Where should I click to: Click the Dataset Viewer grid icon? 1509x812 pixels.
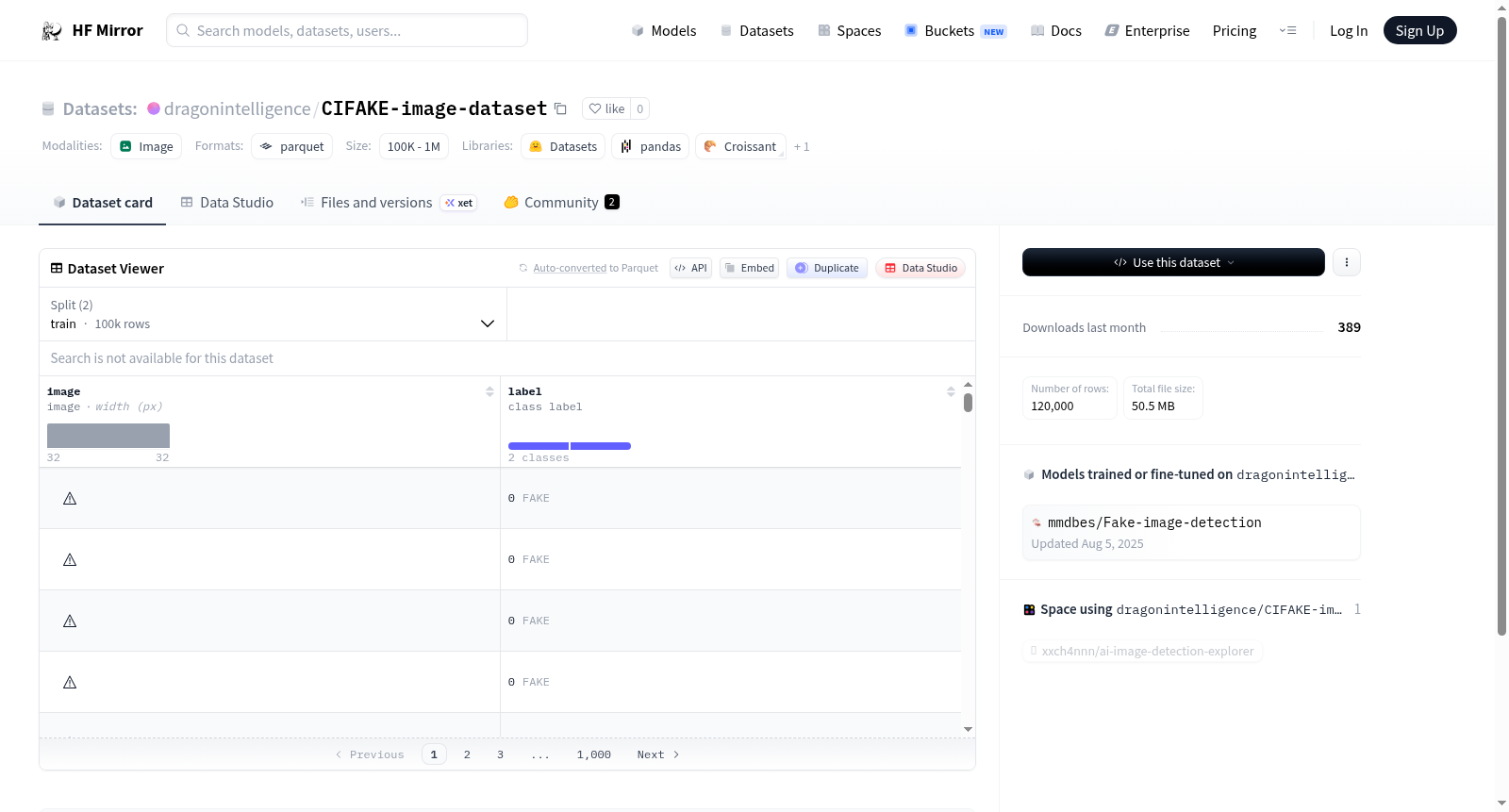click(x=57, y=269)
